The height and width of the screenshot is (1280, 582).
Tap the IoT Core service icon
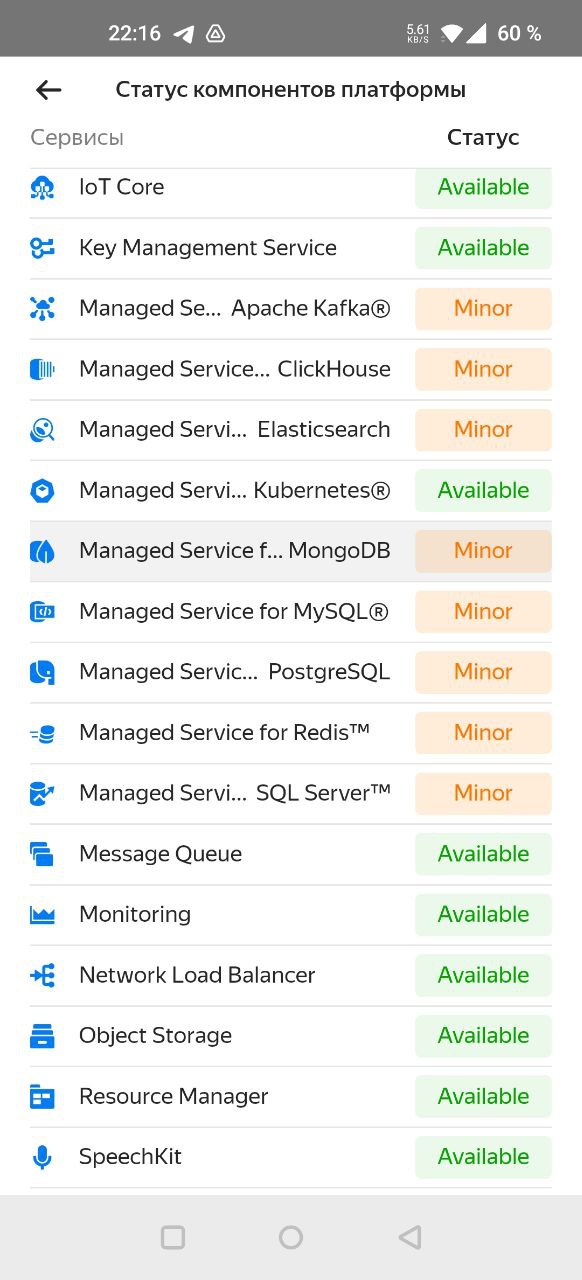(42, 188)
